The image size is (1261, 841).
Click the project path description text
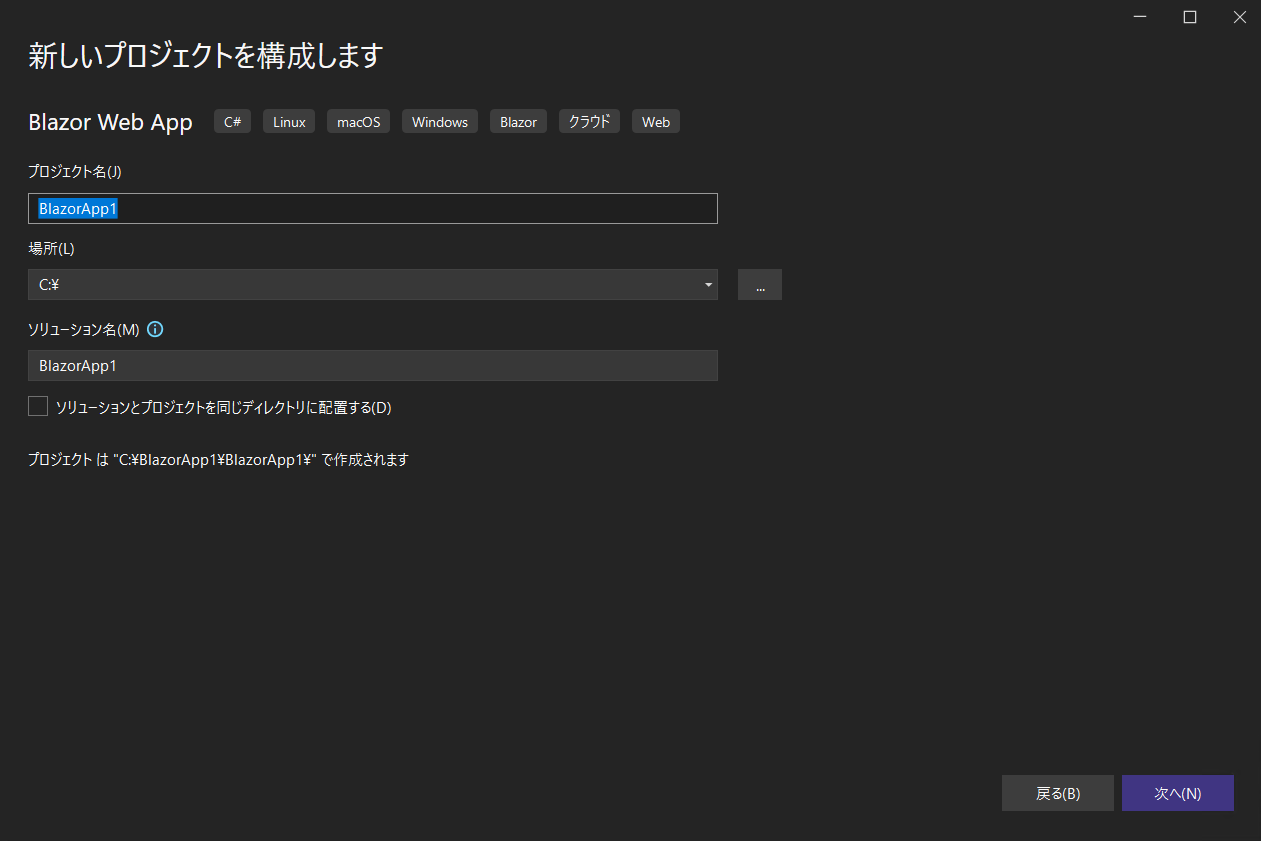pos(218,460)
